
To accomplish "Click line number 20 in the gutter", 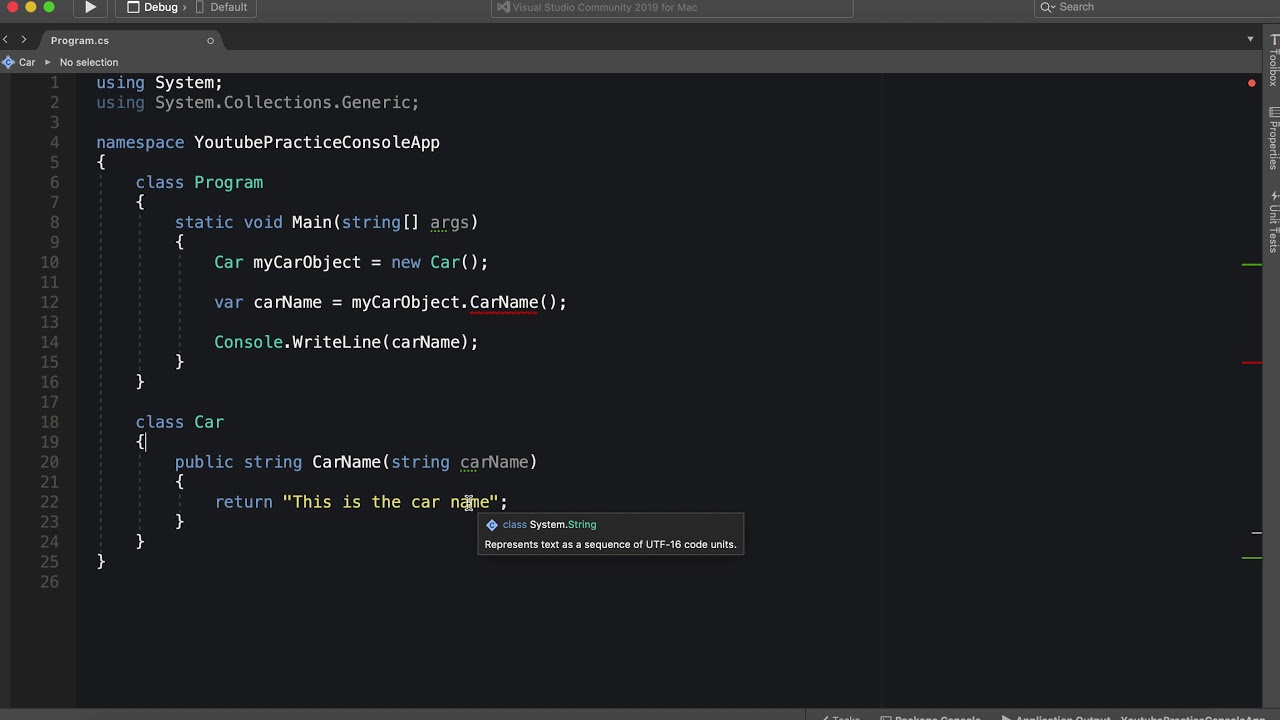I will [x=51, y=462].
